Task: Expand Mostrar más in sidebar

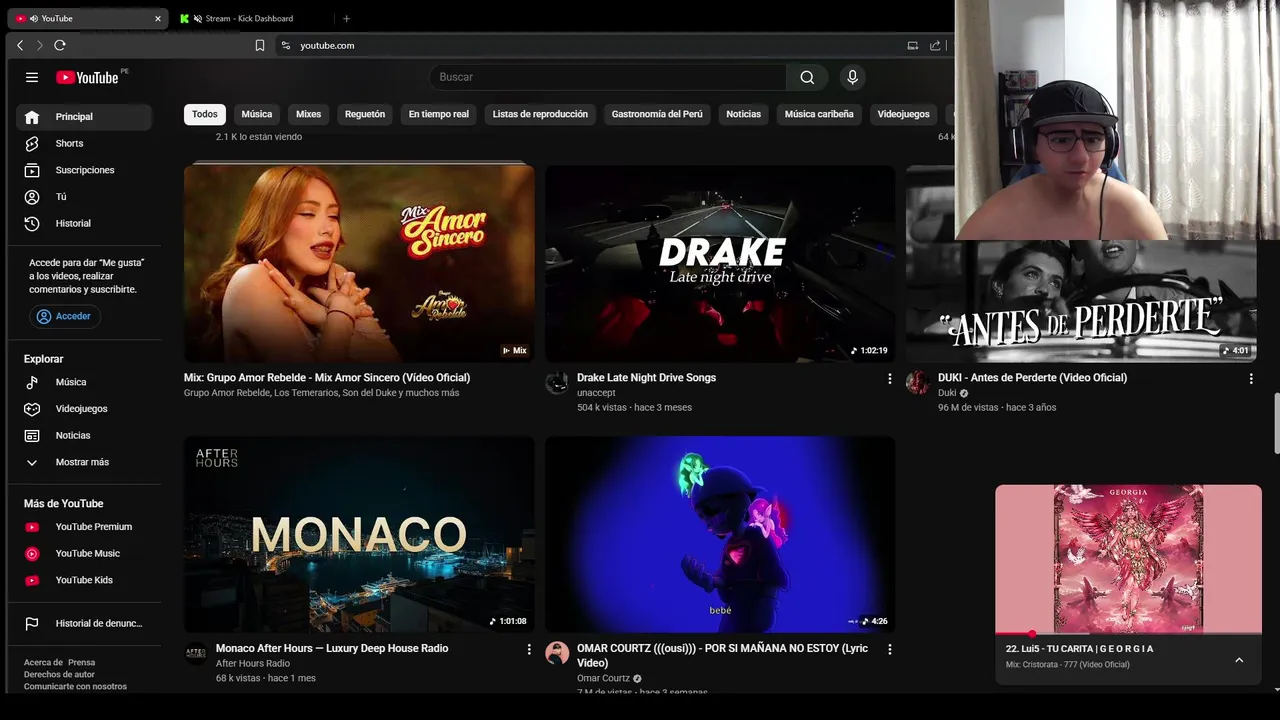Action: 84,462
